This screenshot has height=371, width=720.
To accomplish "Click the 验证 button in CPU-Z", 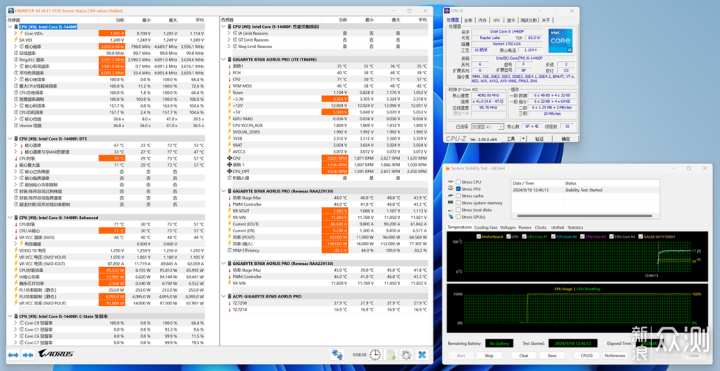I will 540,139.
